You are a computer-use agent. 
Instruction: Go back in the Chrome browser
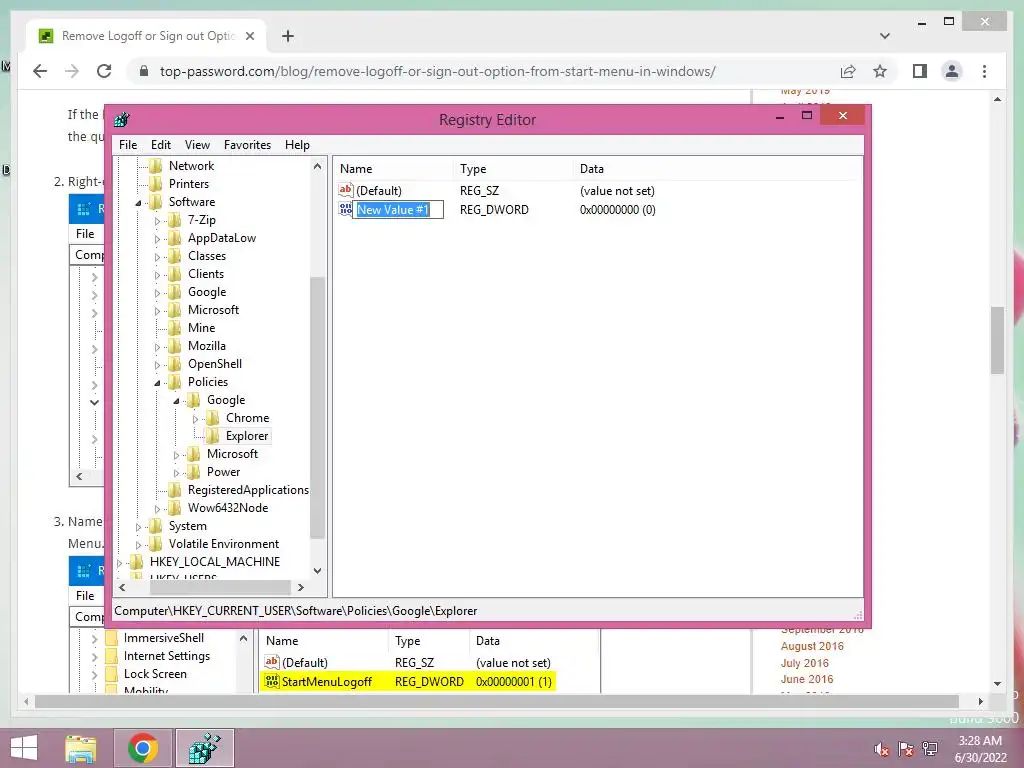40,71
